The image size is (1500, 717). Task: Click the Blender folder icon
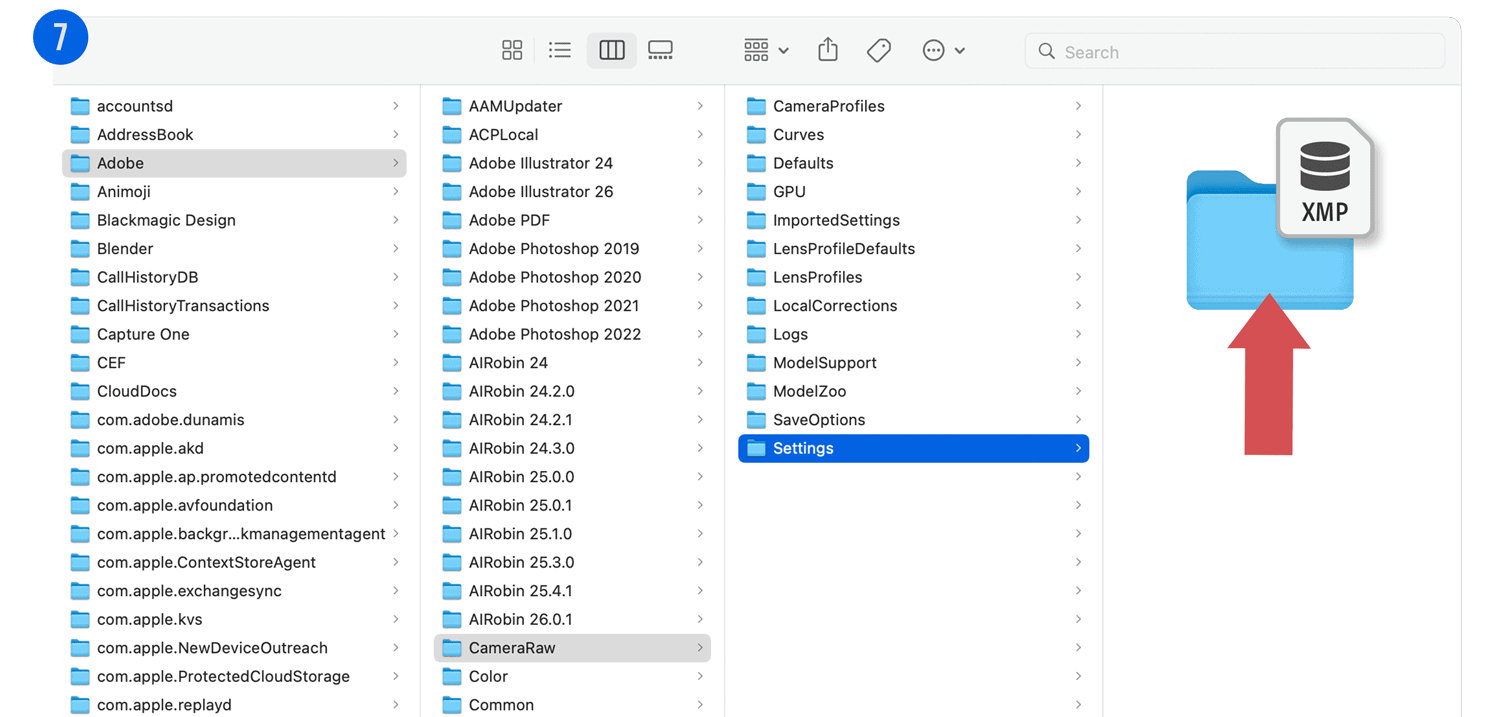(81, 248)
